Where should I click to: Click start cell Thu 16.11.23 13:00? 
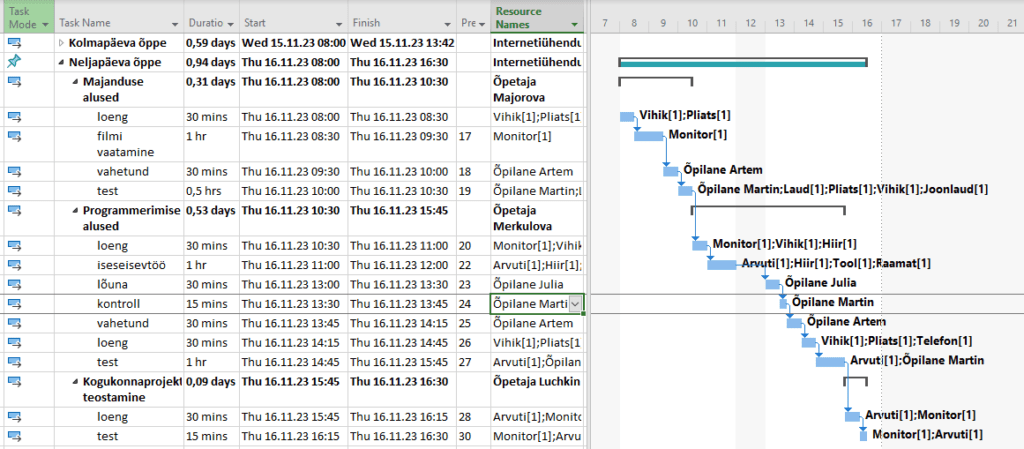293,285
